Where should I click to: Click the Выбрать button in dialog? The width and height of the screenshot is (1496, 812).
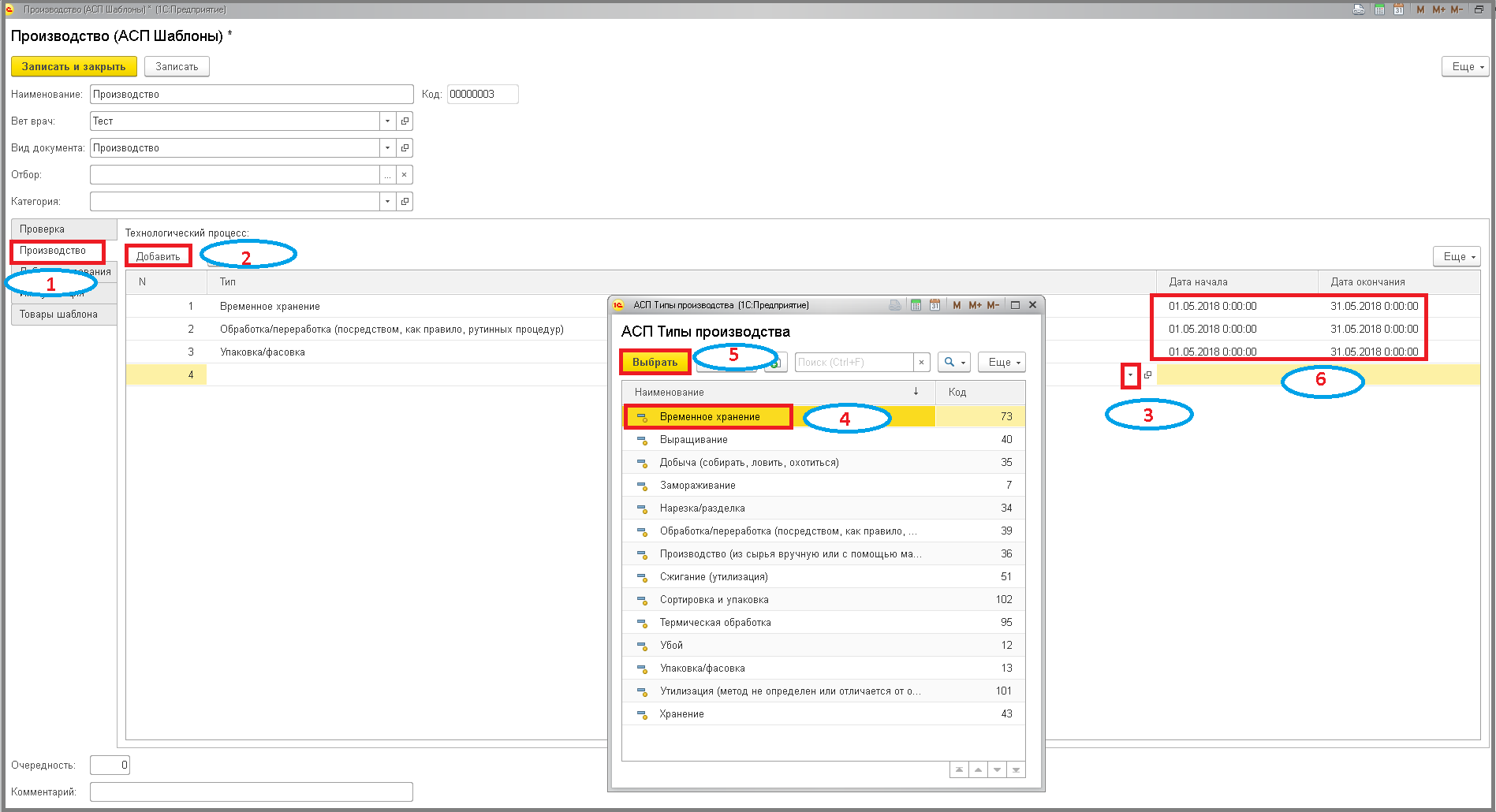pos(655,363)
